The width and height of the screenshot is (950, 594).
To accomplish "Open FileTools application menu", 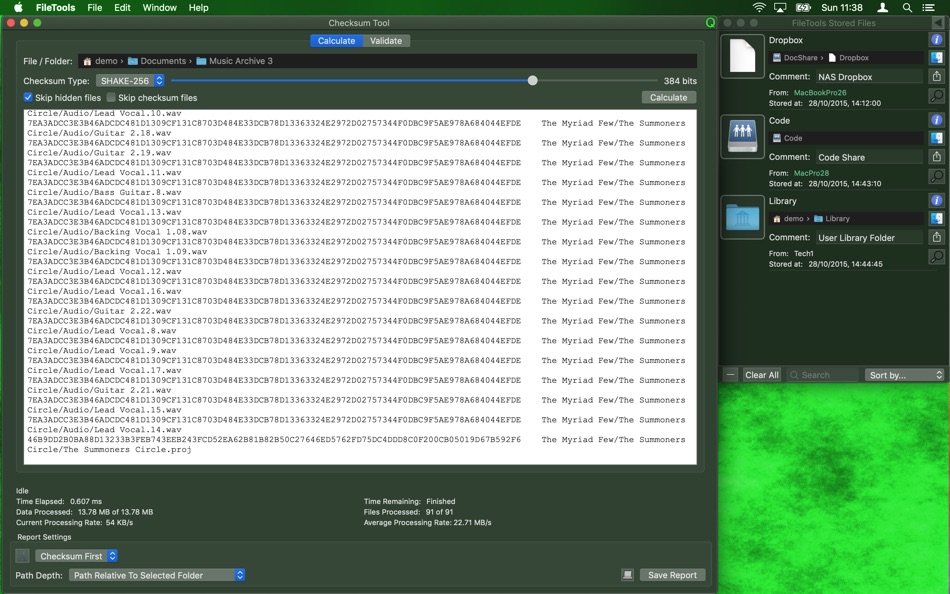I will tap(55, 7).
